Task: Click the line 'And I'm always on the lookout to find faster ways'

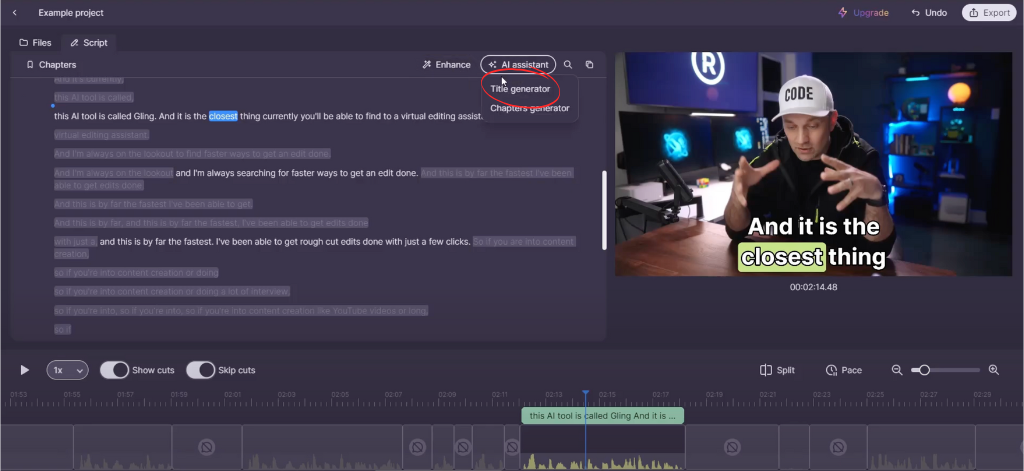Action: [x=192, y=154]
